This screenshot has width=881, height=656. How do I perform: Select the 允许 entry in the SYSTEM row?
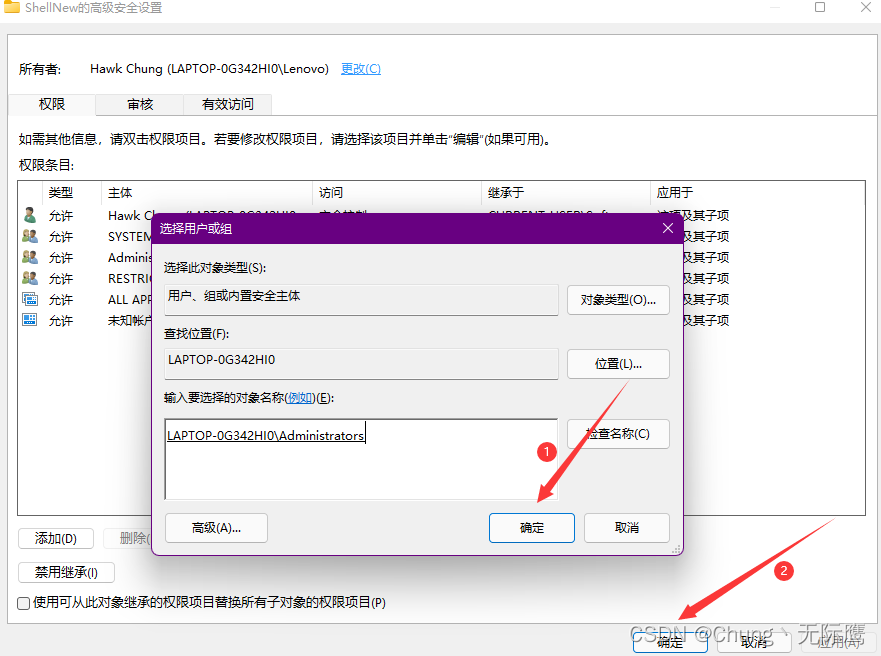[61, 236]
